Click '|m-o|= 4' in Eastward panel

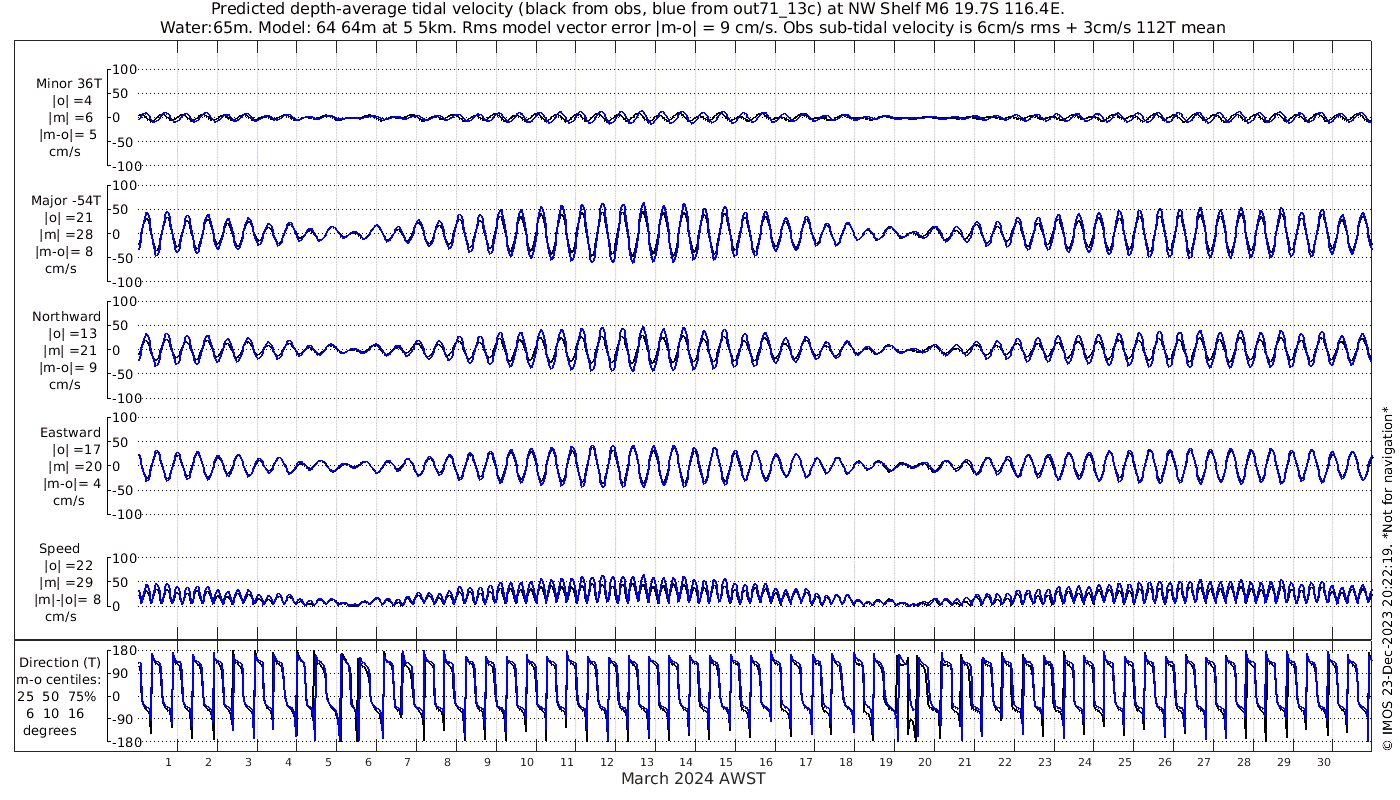click(x=70, y=484)
